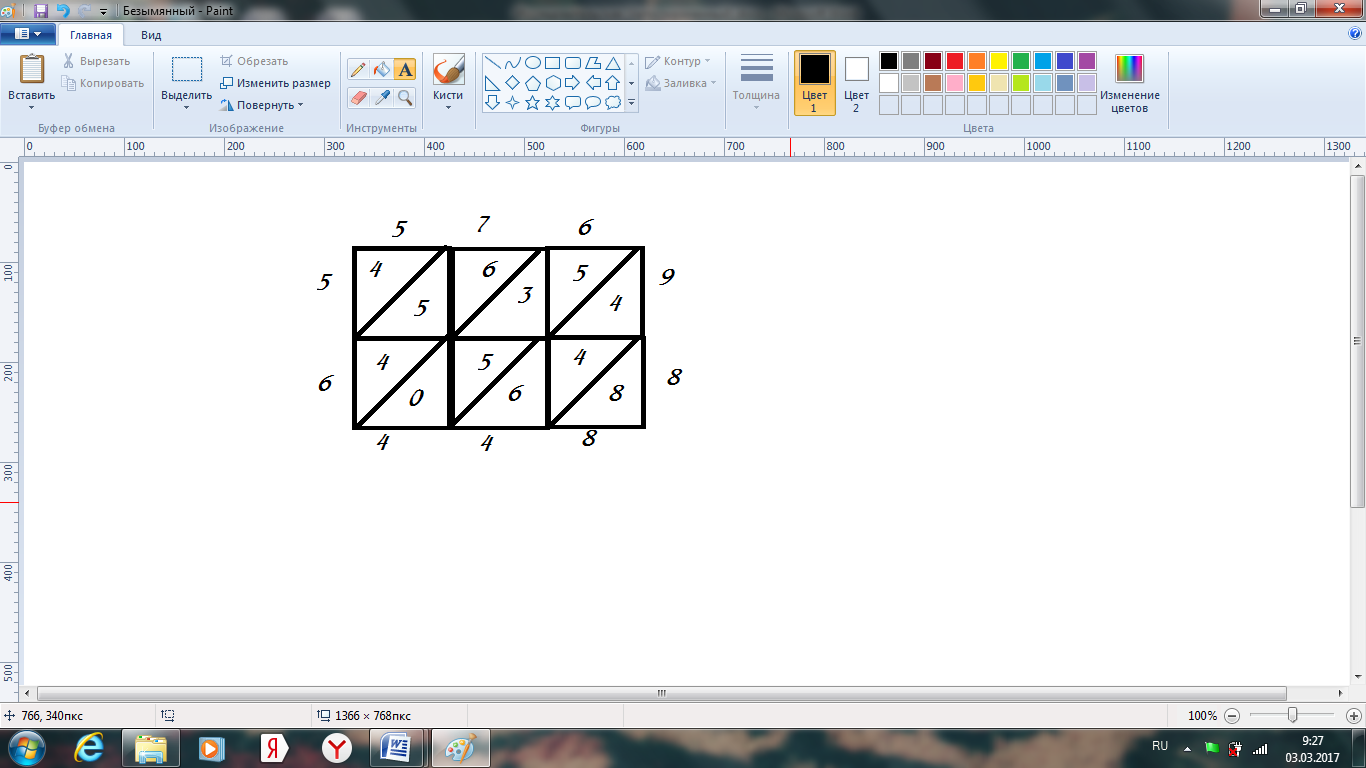Click the Кисти brush icon
Screen dimensions: 1366x768
click(x=448, y=70)
